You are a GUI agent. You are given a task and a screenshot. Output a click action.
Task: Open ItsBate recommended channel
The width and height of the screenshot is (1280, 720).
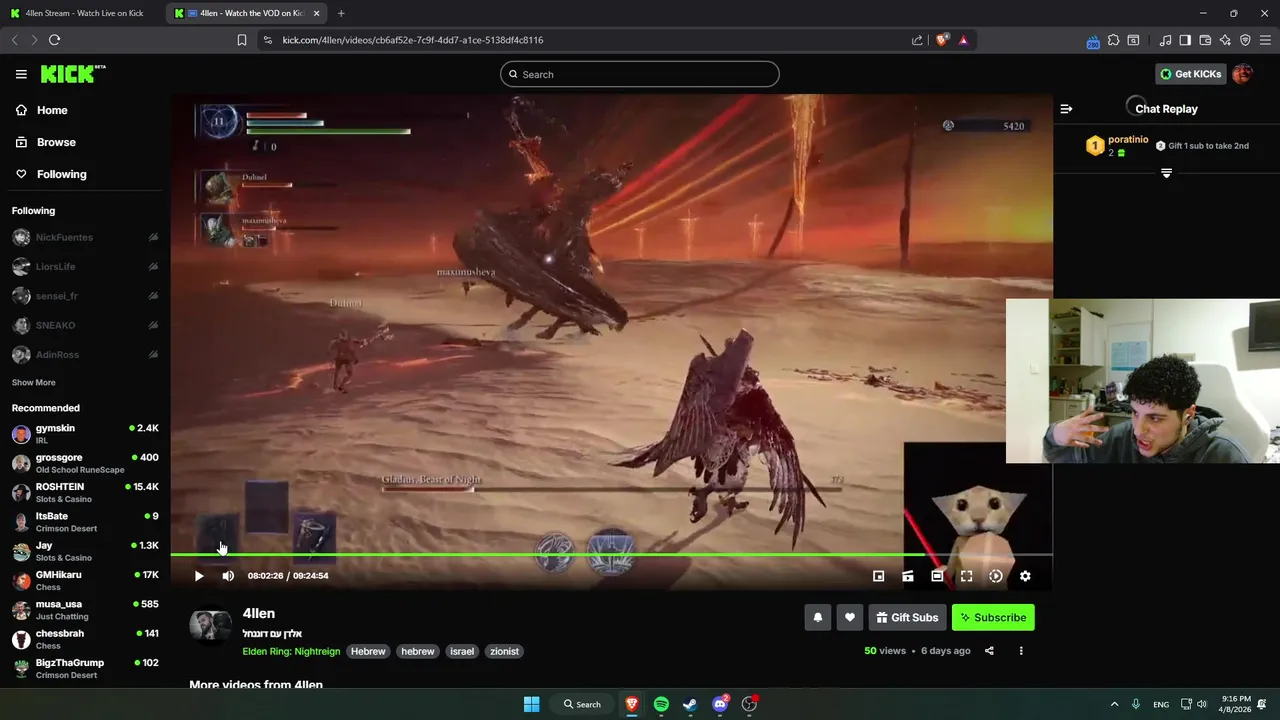click(x=85, y=522)
